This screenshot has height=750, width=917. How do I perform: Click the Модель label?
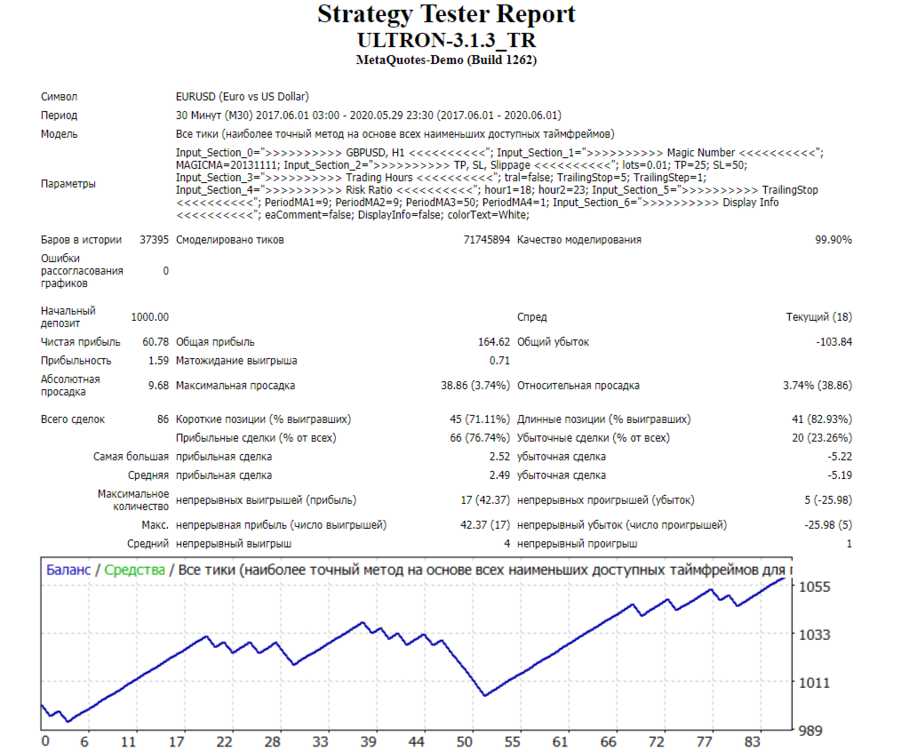click(59, 134)
